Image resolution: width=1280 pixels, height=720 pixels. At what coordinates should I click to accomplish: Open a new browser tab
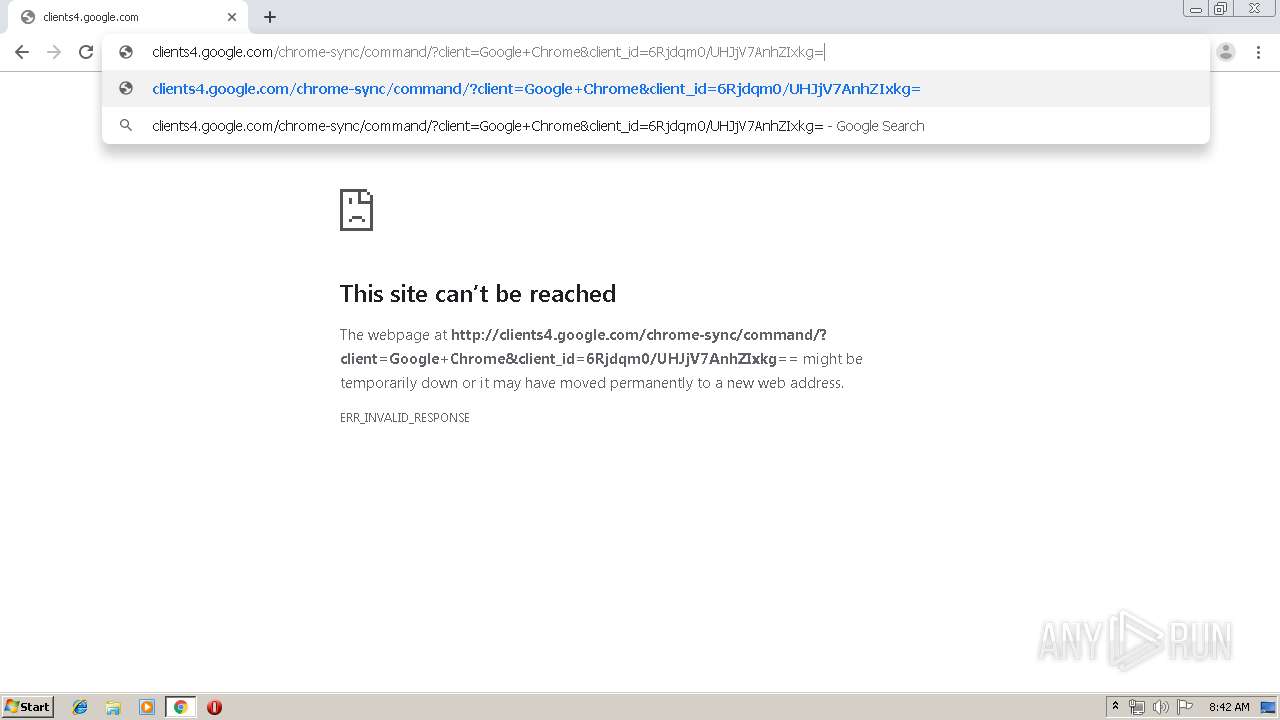click(x=270, y=17)
